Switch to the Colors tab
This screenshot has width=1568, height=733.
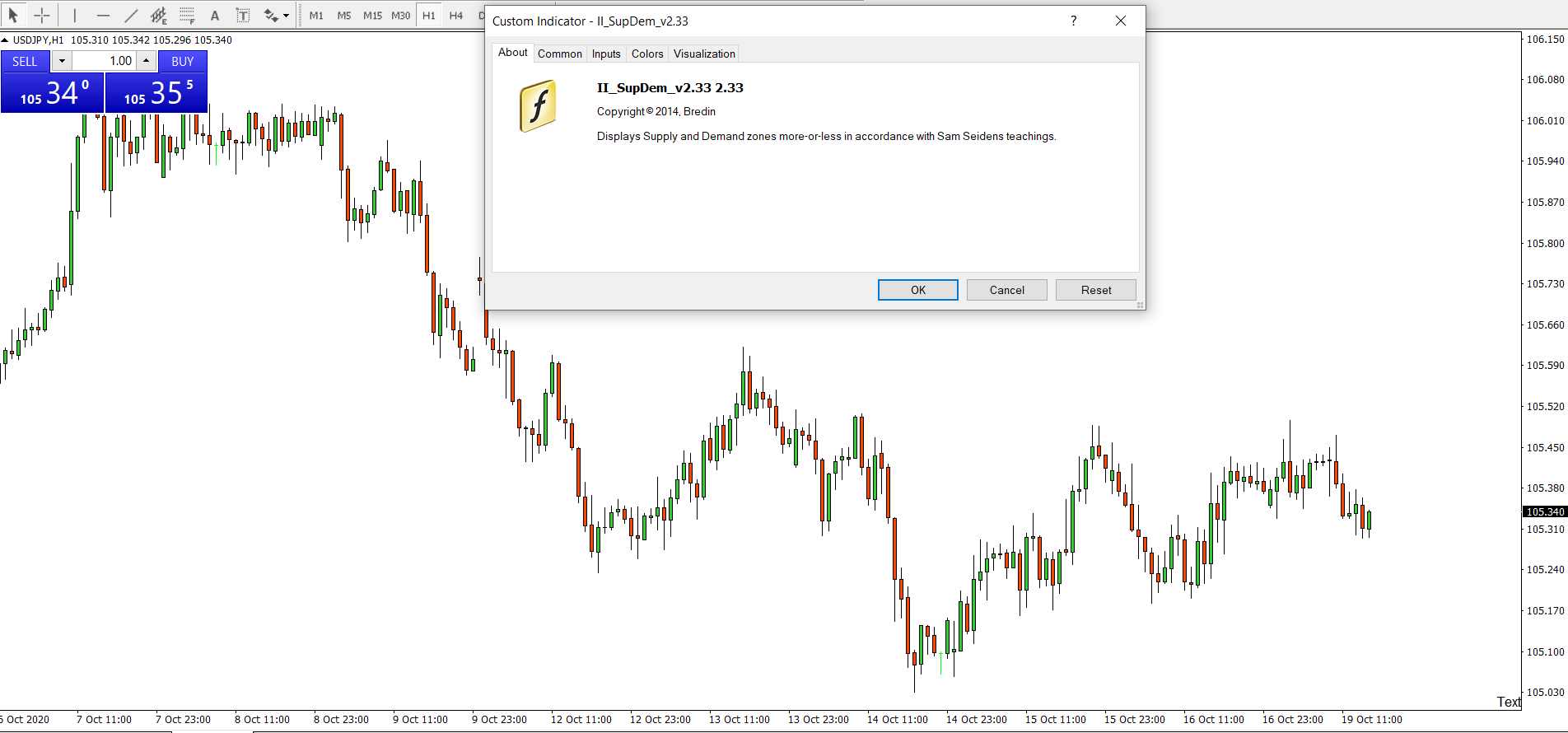coord(647,54)
